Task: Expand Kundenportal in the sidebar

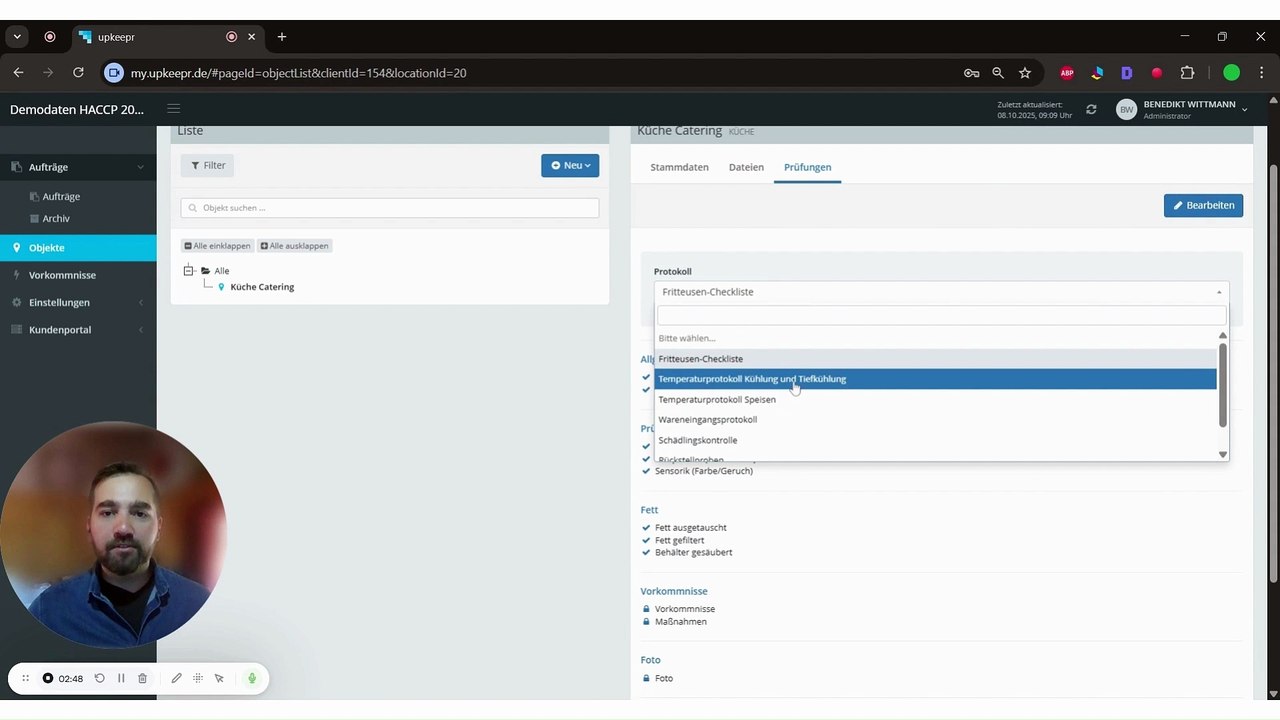Action: pos(78,330)
